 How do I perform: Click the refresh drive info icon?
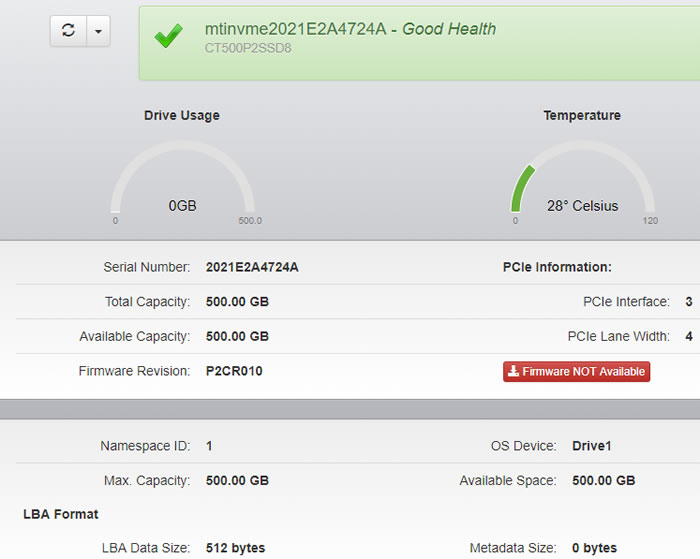click(68, 30)
